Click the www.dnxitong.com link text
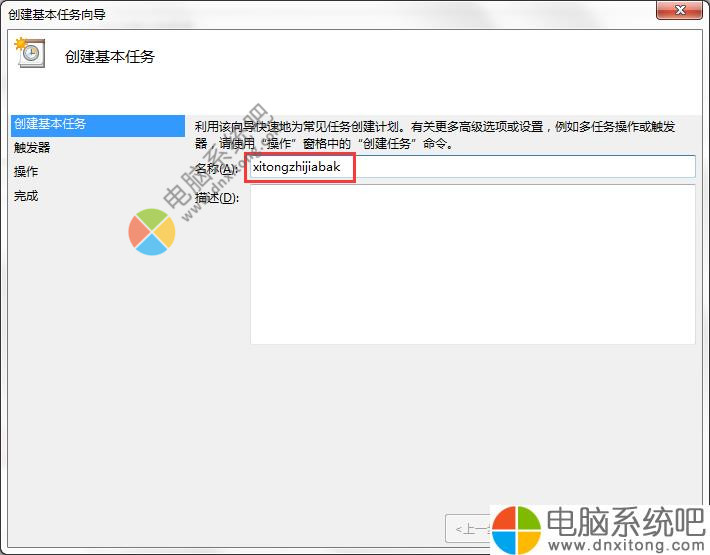The width and height of the screenshot is (710, 555). pos(626,545)
